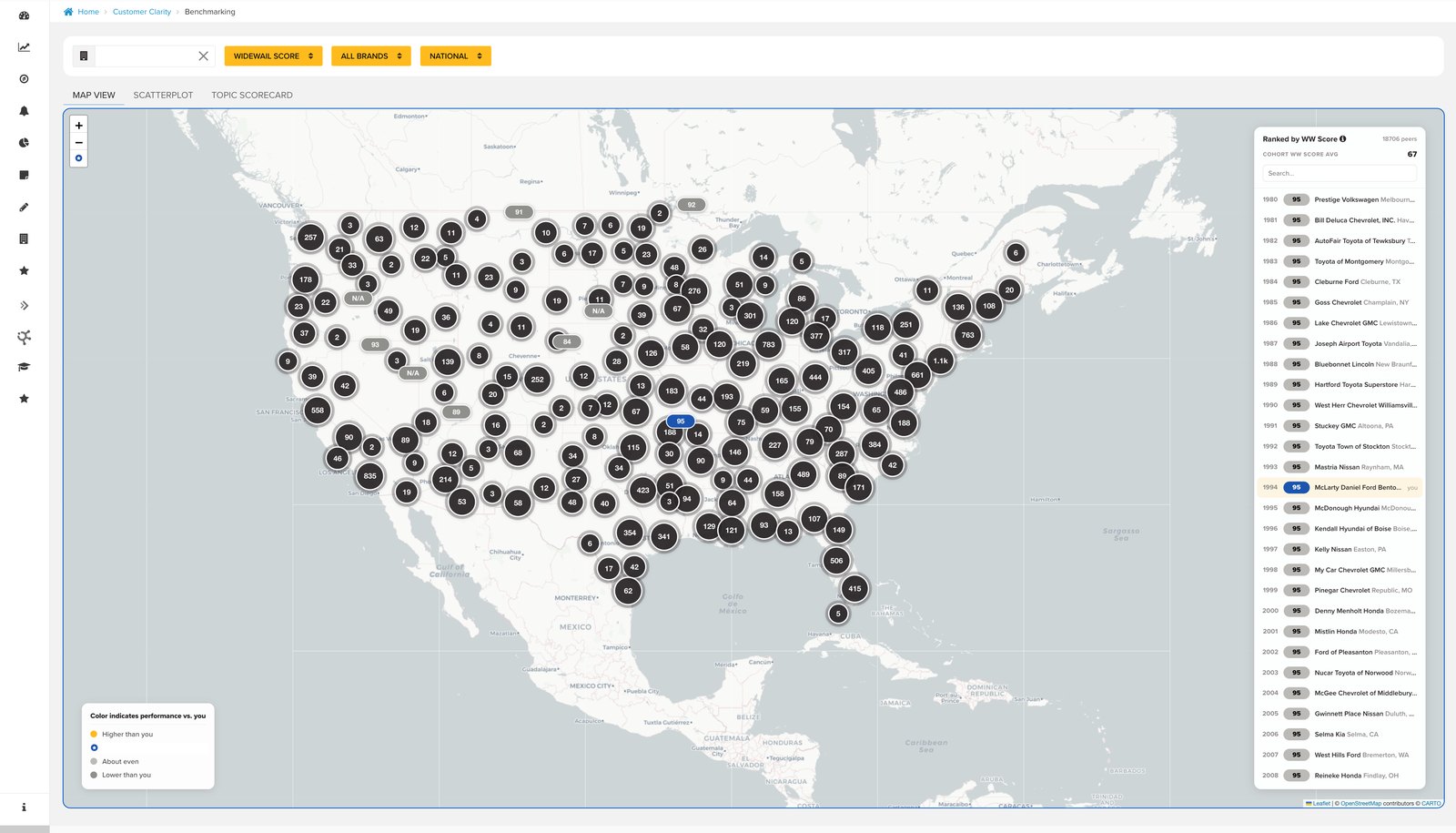Open the dashboard gauge icon in sidebar
This screenshot has width=1456, height=833.
tap(24, 15)
